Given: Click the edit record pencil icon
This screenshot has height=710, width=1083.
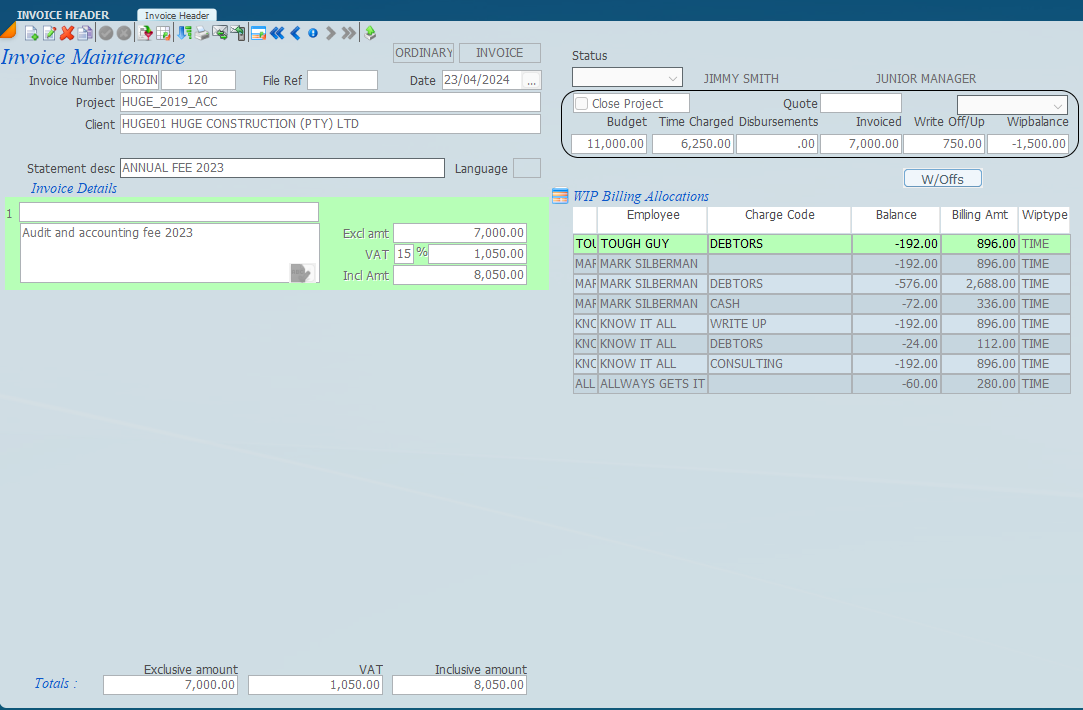Looking at the screenshot, I should point(49,33).
